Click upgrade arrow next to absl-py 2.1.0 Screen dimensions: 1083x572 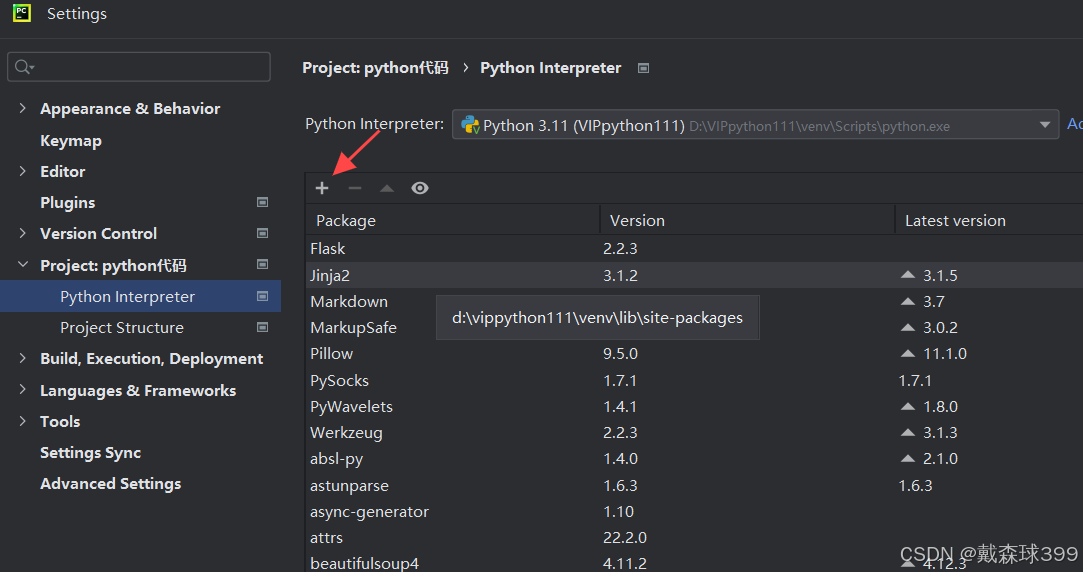908,459
